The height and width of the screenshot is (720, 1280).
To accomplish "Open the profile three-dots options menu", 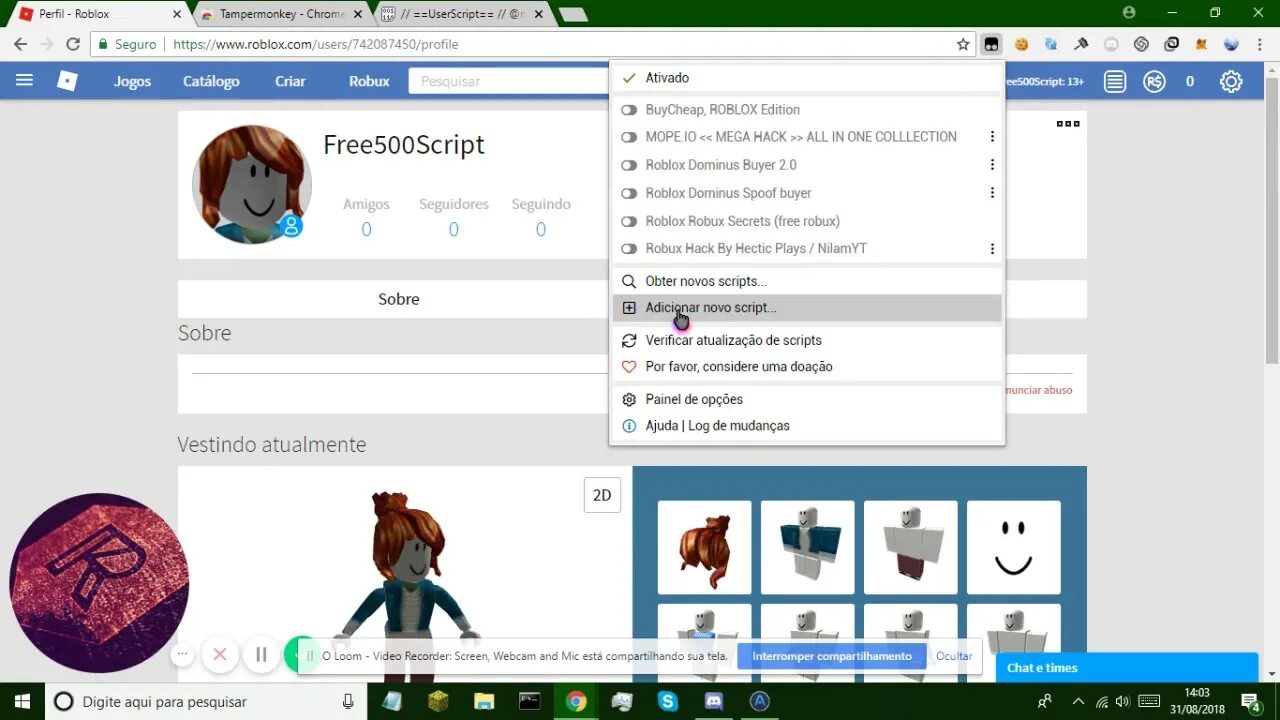I will click(x=1068, y=124).
